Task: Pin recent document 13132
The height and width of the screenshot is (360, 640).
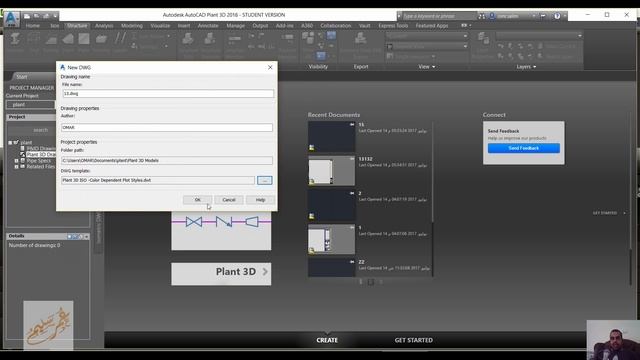Action: click(352, 158)
